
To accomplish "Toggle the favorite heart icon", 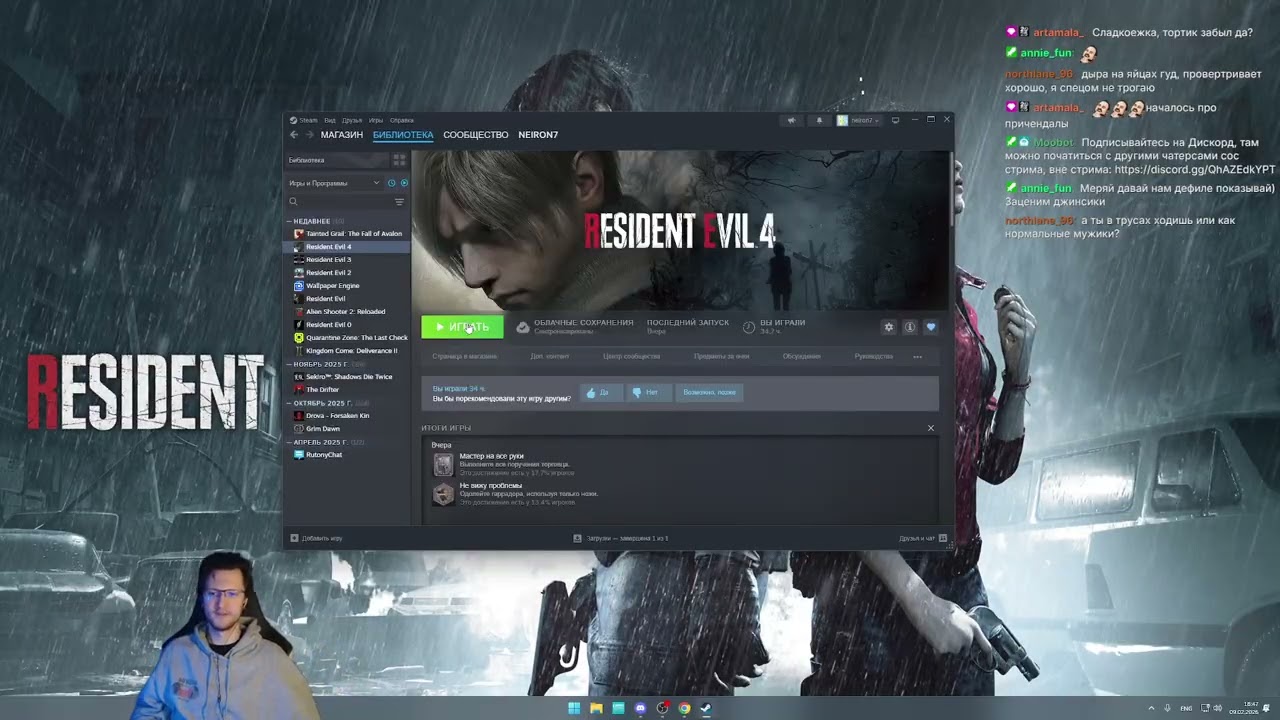I will (931, 327).
